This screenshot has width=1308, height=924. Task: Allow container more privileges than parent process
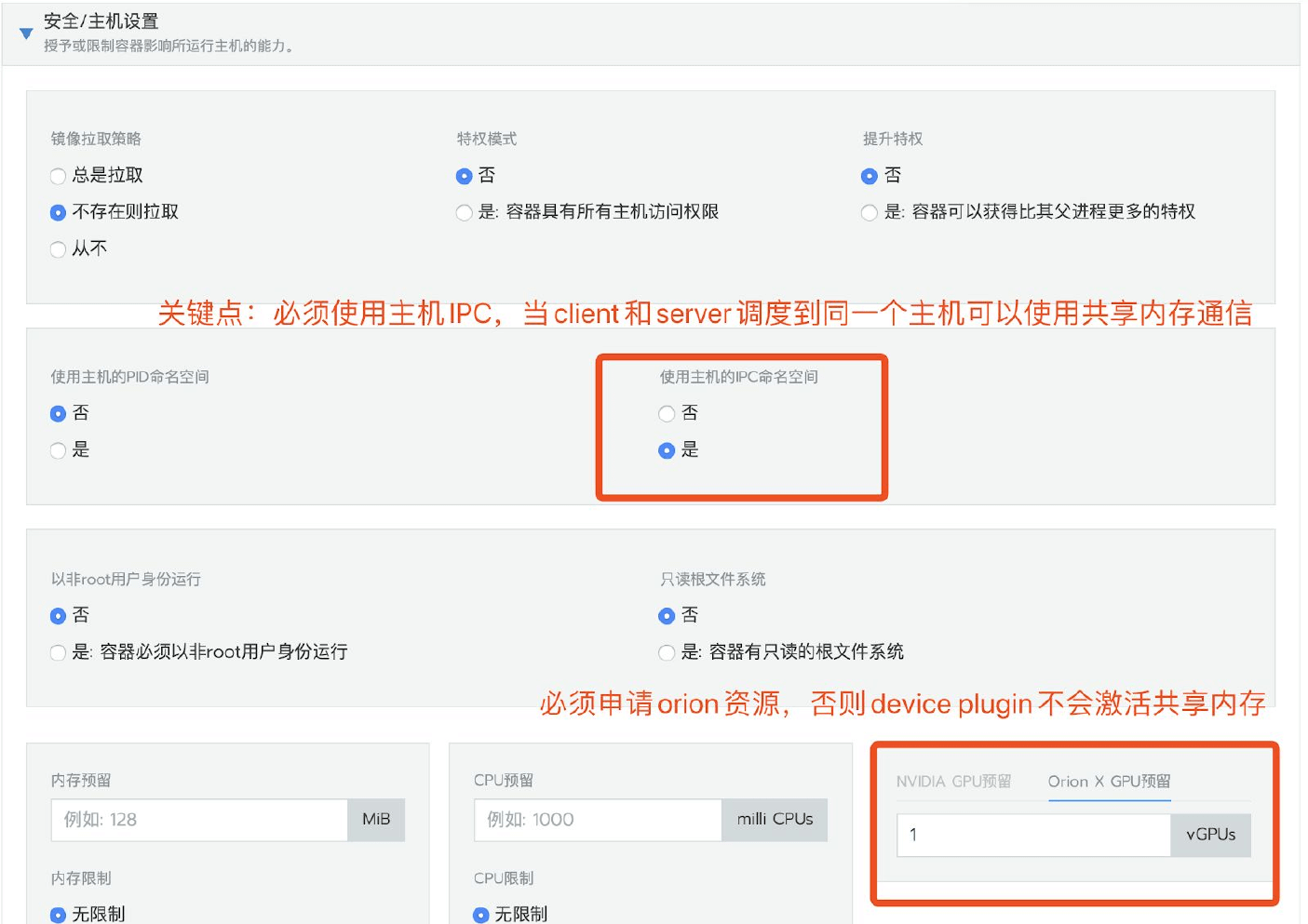[x=870, y=213]
